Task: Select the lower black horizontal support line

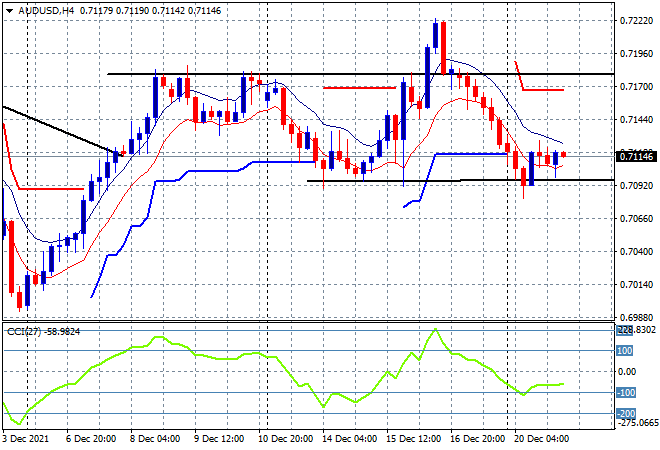Action: 460,181
